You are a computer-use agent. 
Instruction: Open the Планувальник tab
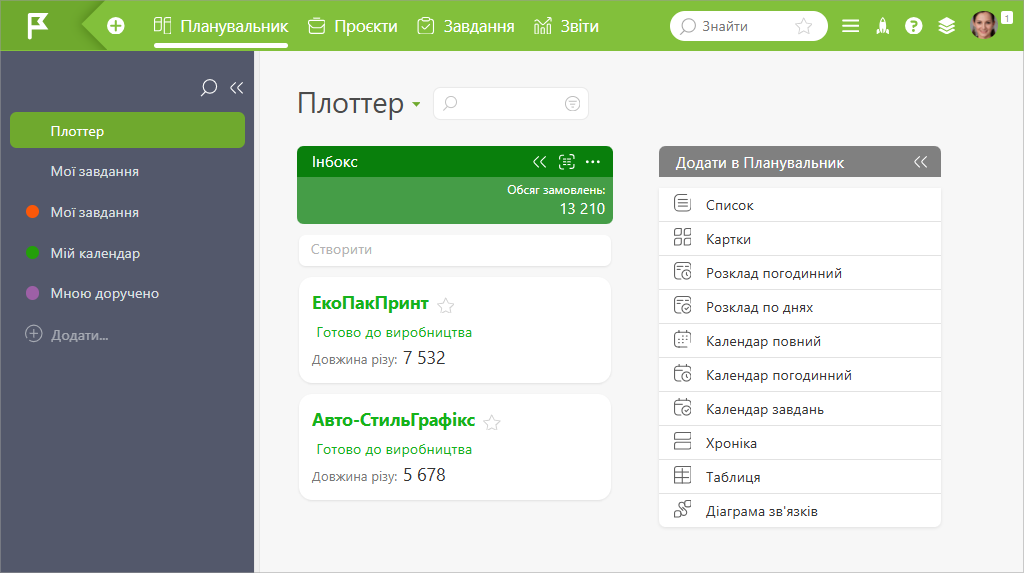(221, 26)
